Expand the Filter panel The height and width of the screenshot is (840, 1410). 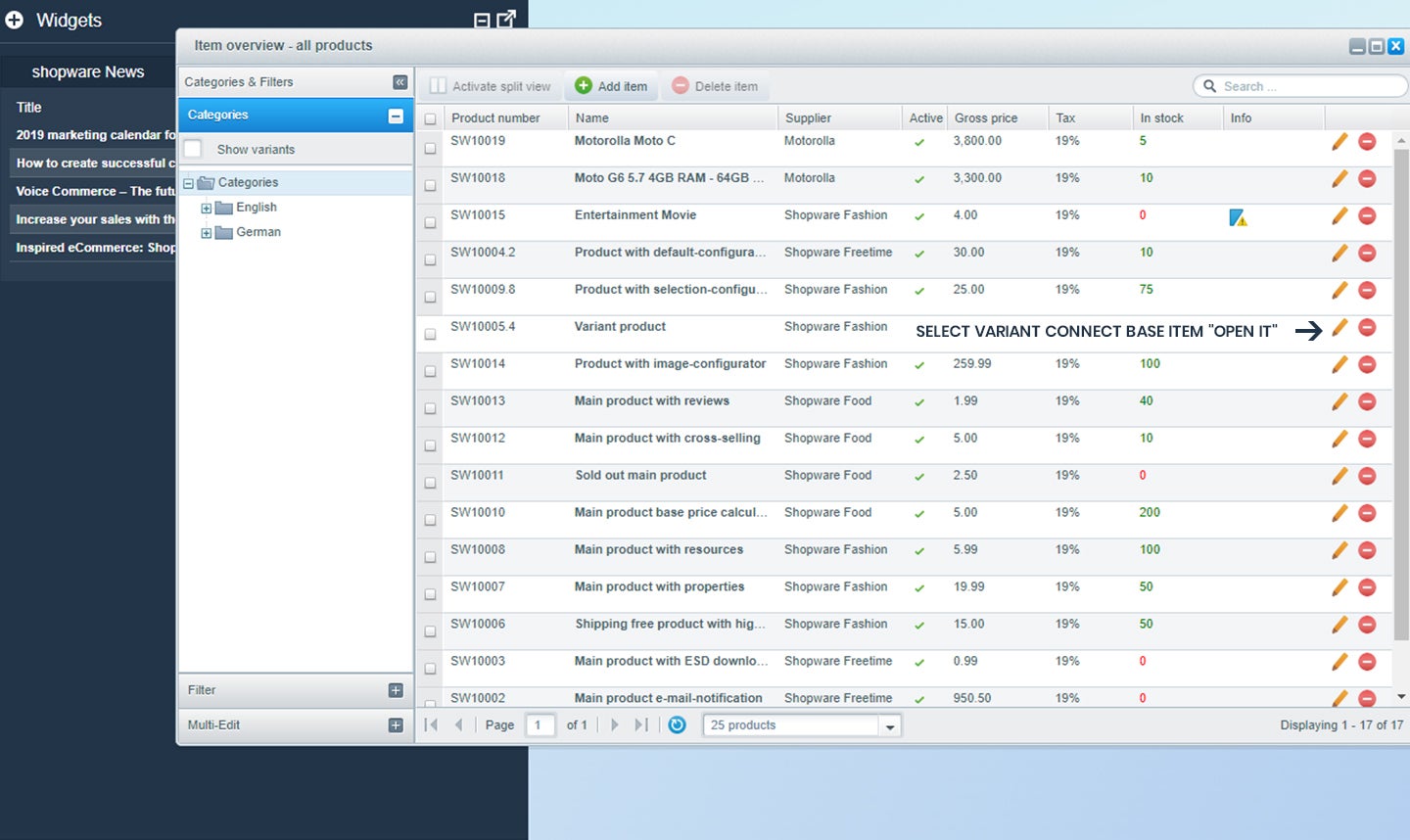[x=396, y=690]
